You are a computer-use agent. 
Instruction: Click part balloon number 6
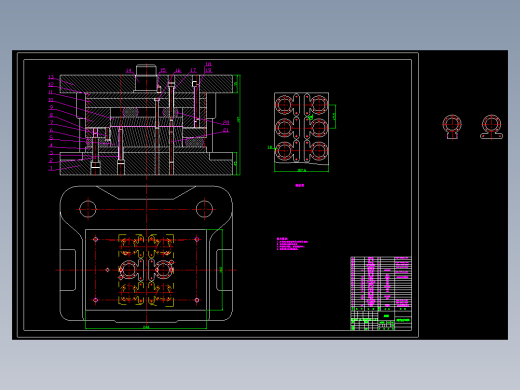pos(51,130)
